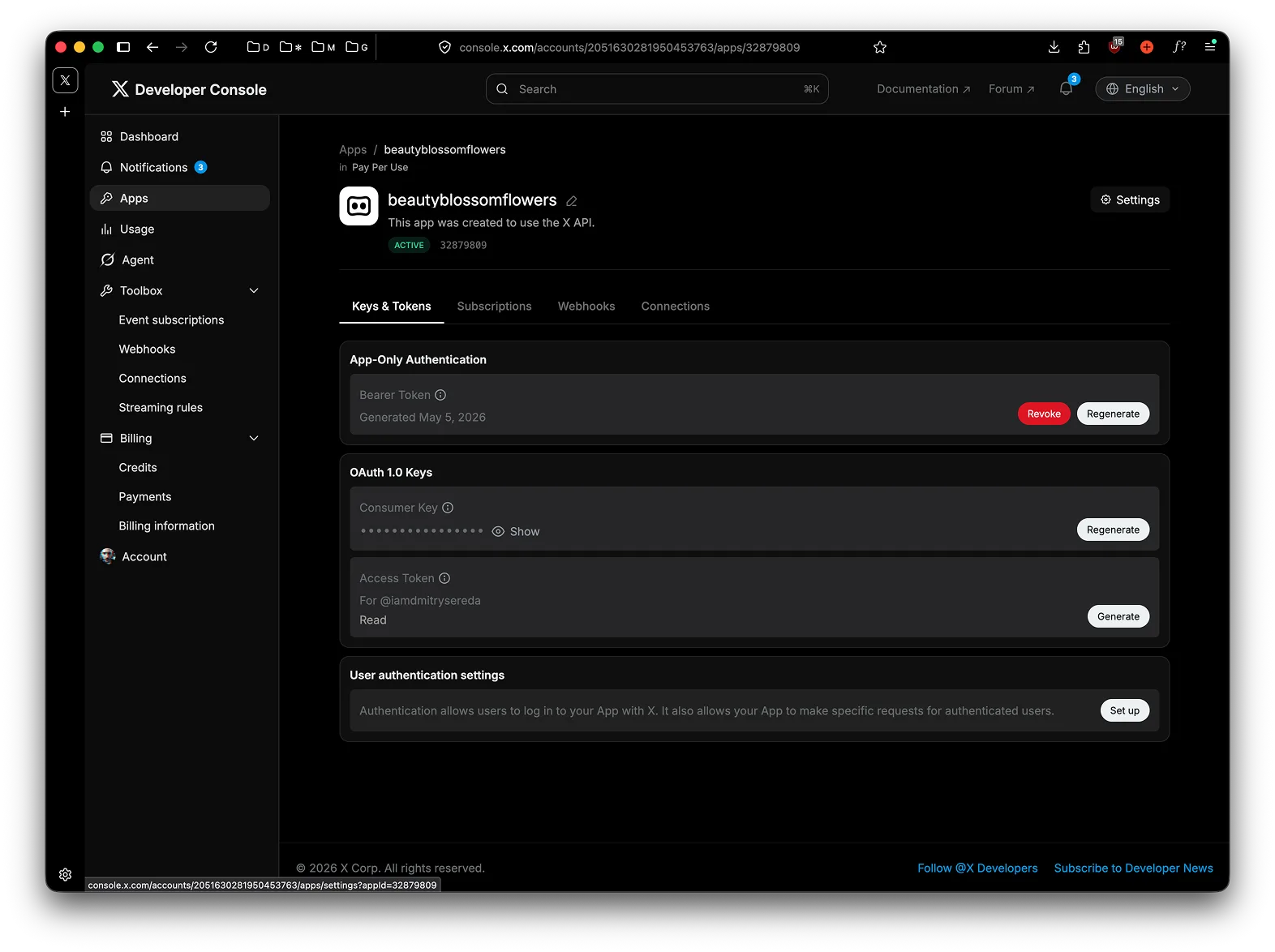Edit the app name with the pencil icon

[572, 201]
